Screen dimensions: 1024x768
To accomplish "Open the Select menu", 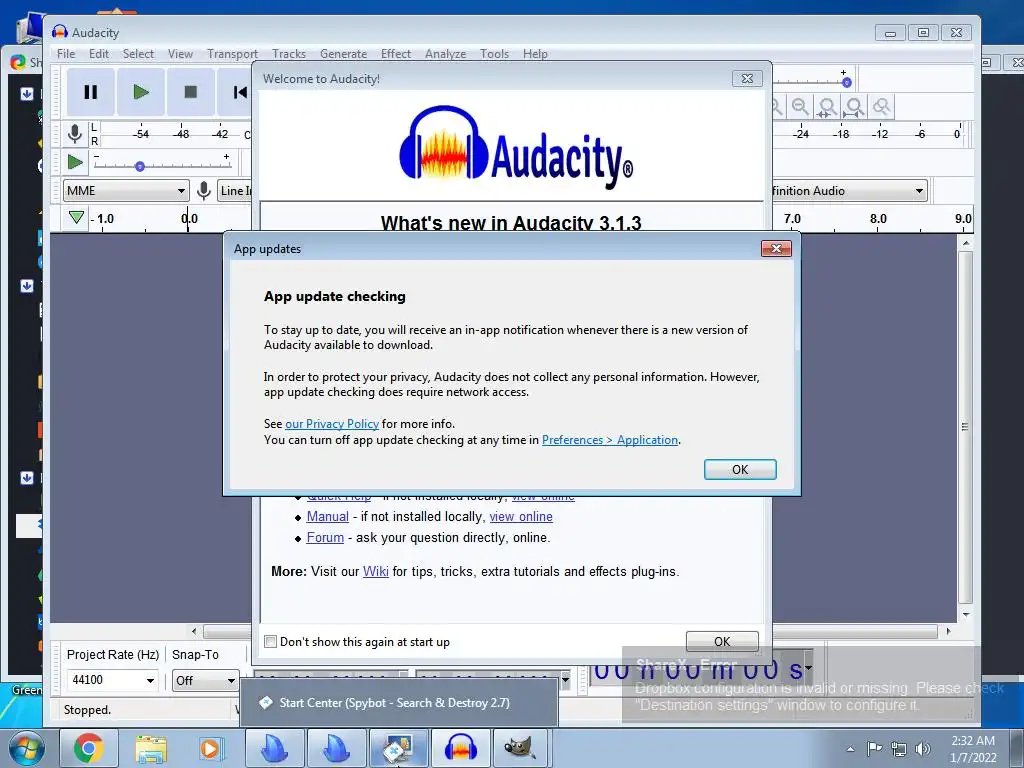I will click(138, 54).
